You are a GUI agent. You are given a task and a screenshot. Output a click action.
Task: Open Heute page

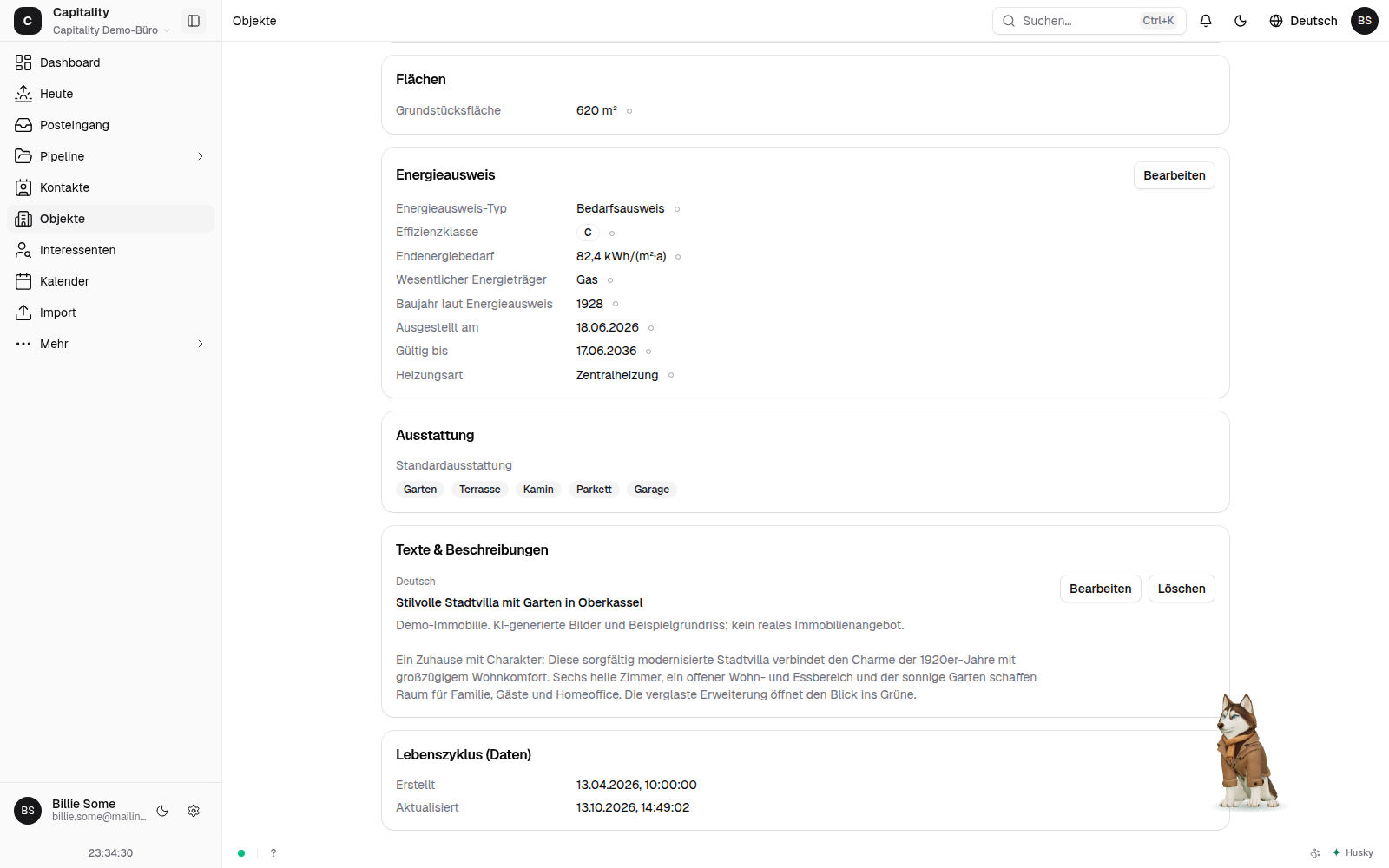click(x=110, y=94)
